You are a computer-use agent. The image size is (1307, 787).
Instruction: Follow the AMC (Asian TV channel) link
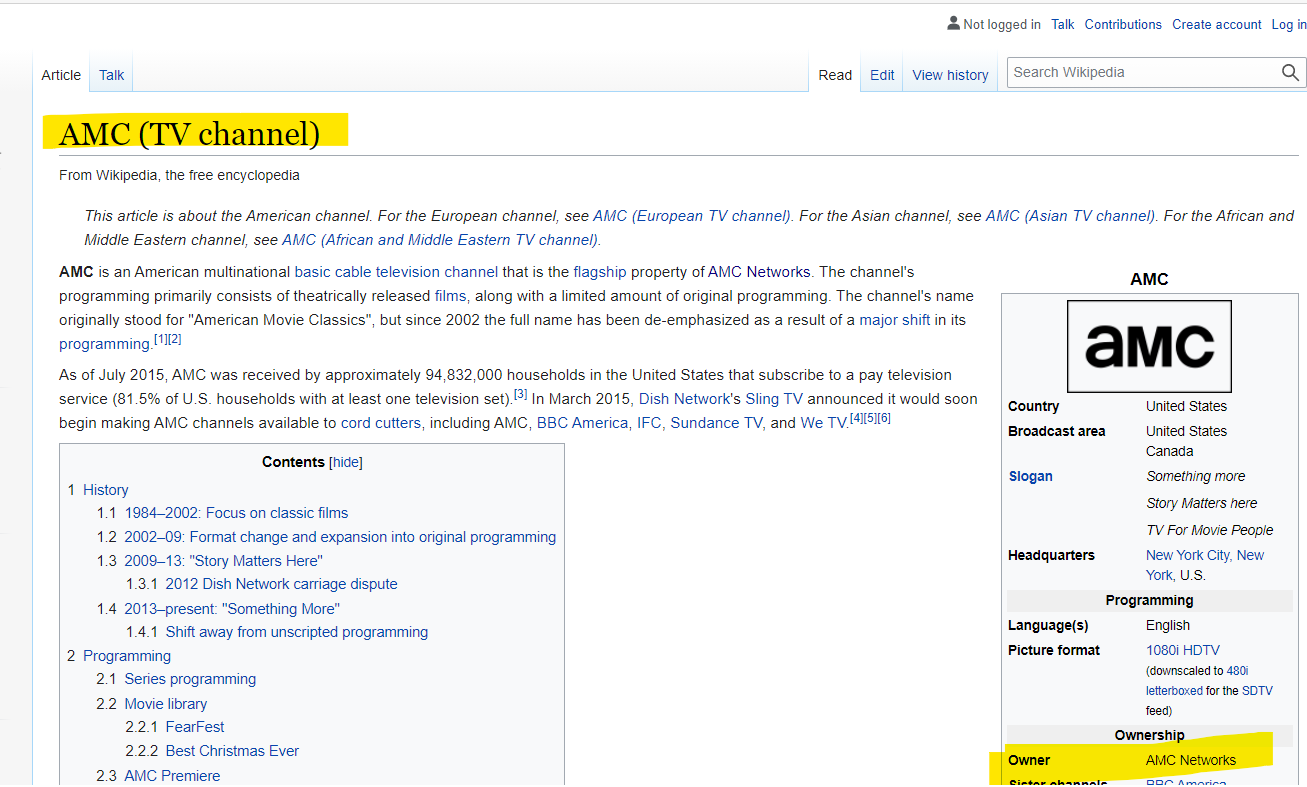pos(1070,216)
